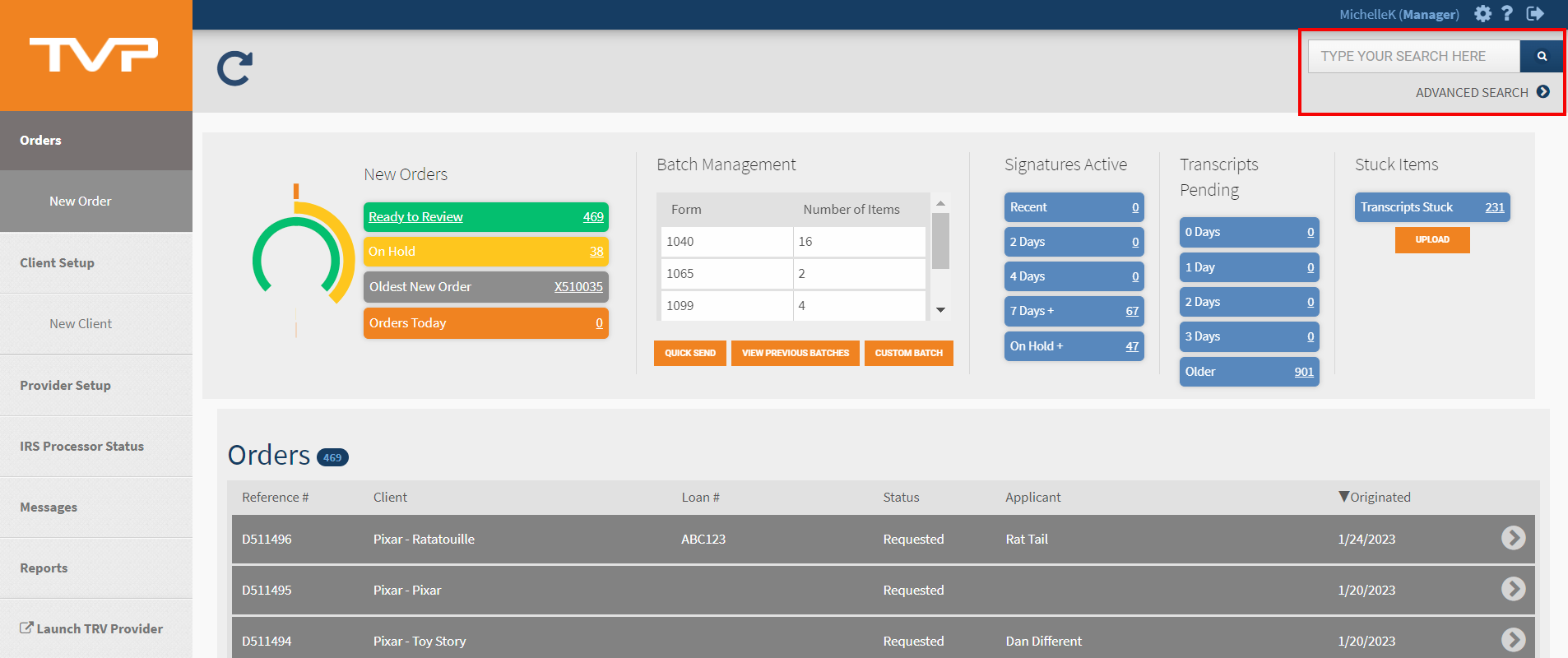Click batch list scroll down arrow

941,310
